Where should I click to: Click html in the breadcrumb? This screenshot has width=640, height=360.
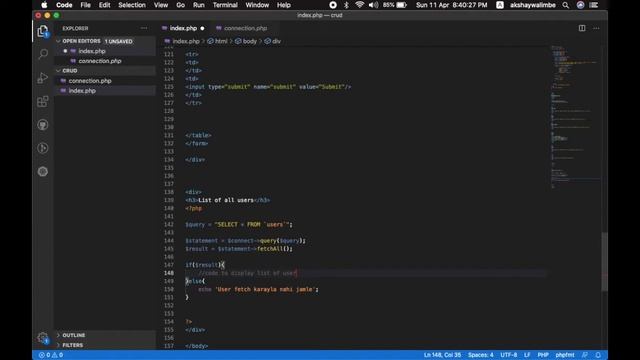point(218,41)
